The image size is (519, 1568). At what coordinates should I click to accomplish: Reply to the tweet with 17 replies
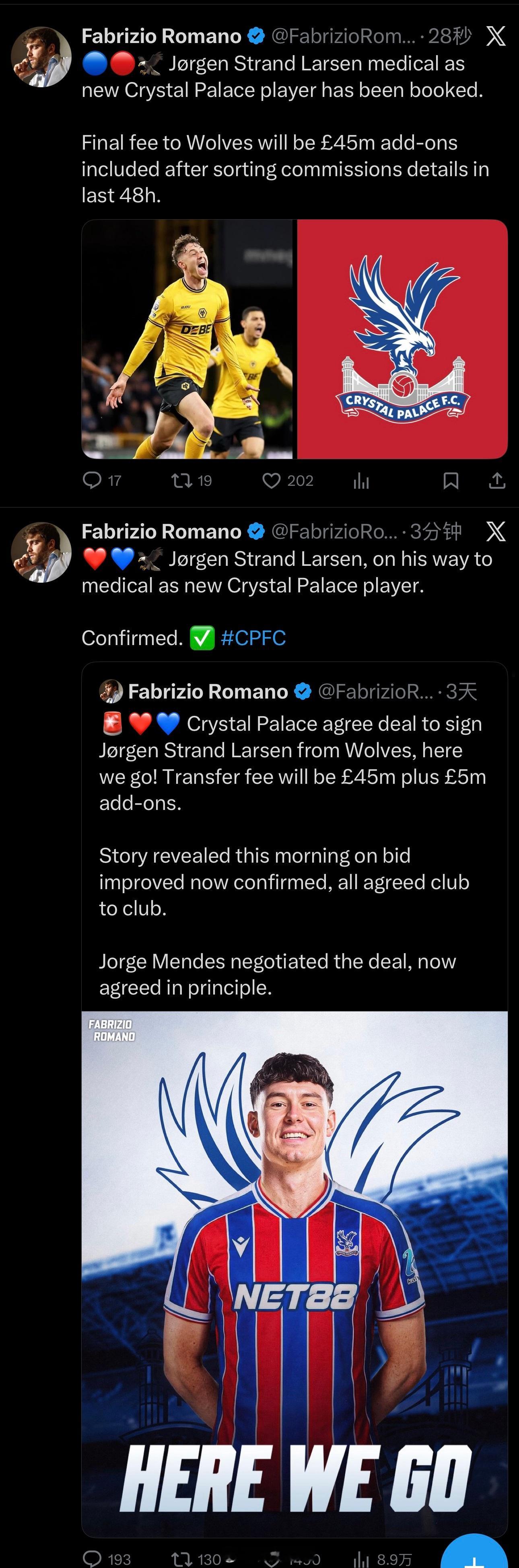92,480
